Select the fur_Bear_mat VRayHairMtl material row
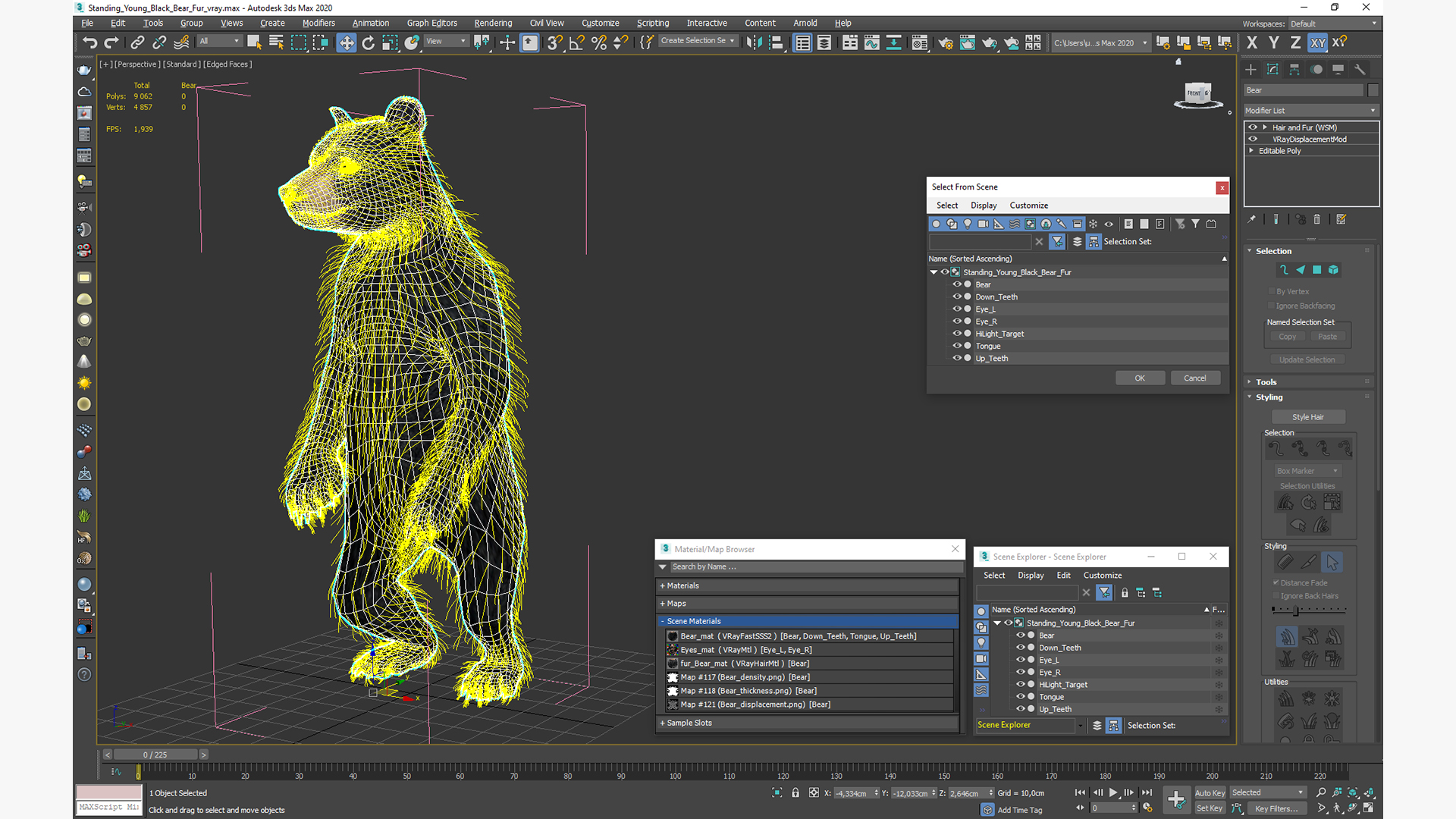Screen dimensions: 1456x819 [809, 664]
